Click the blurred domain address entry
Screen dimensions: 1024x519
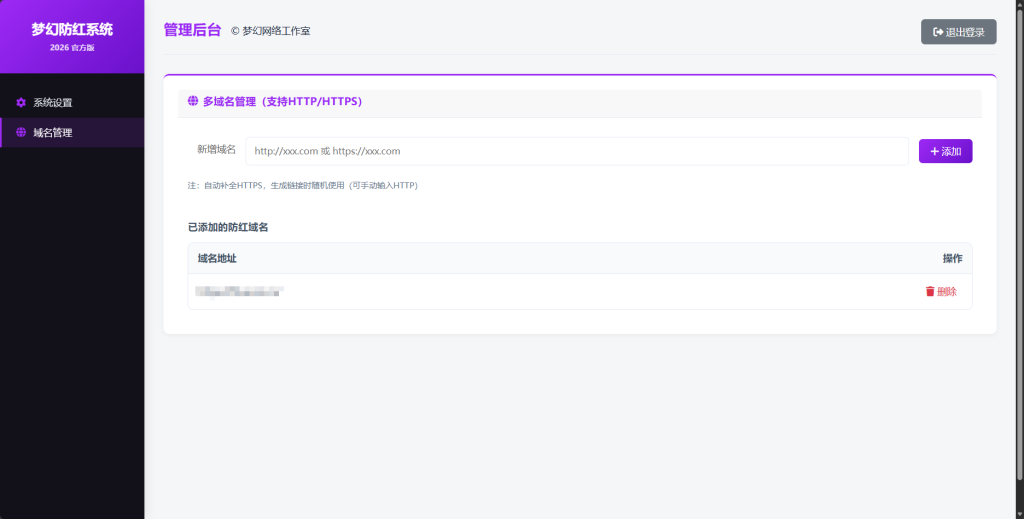pyautogui.click(x=240, y=291)
